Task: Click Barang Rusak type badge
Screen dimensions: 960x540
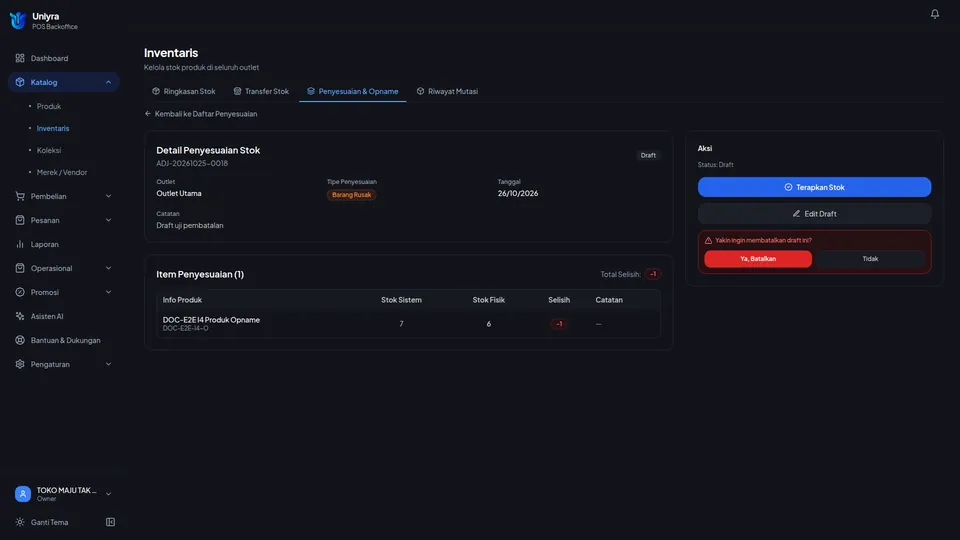Action: tap(351, 195)
